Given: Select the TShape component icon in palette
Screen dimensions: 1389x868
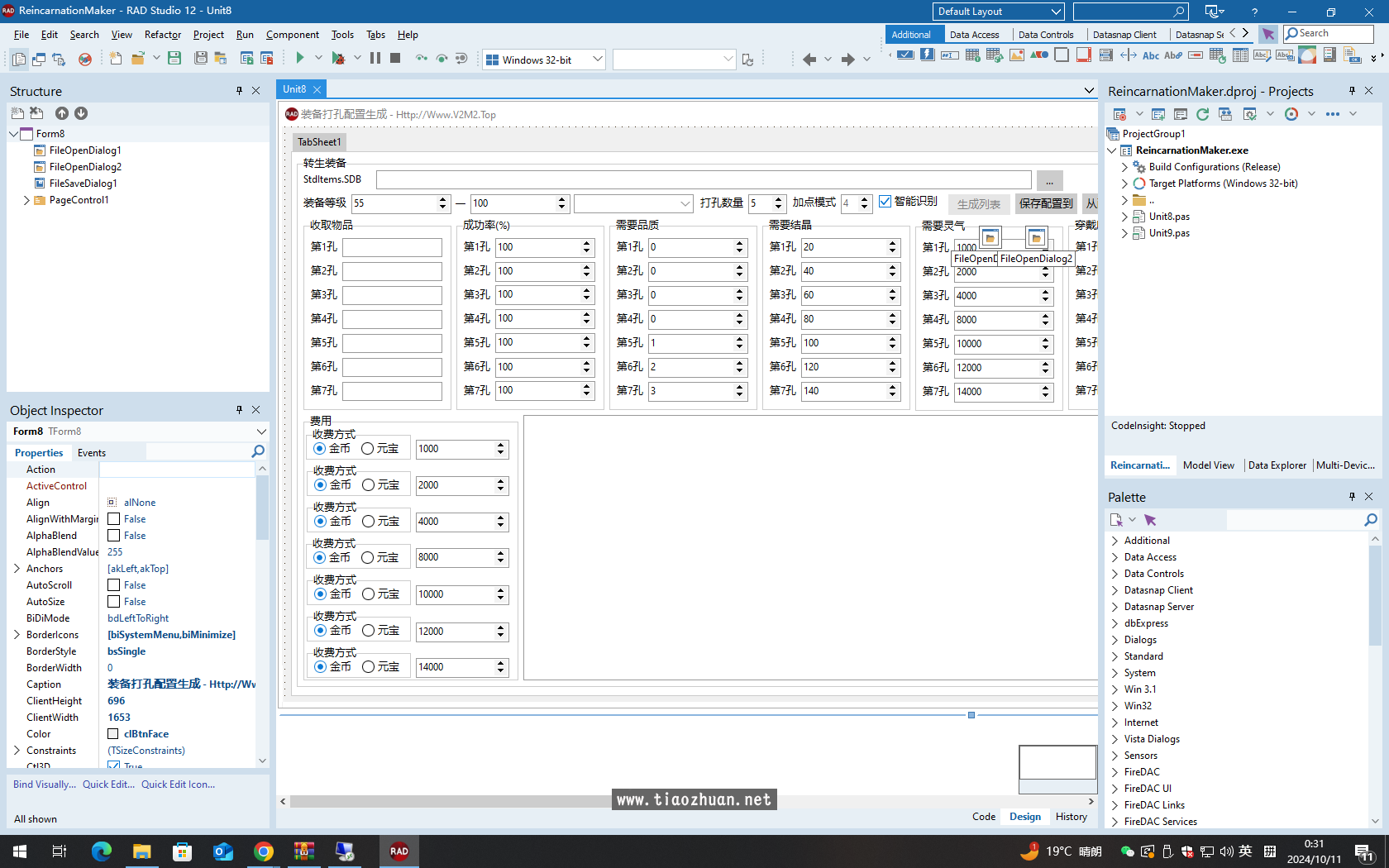Looking at the screenshot, I should pyautogui.click(x=1039, y=55).
